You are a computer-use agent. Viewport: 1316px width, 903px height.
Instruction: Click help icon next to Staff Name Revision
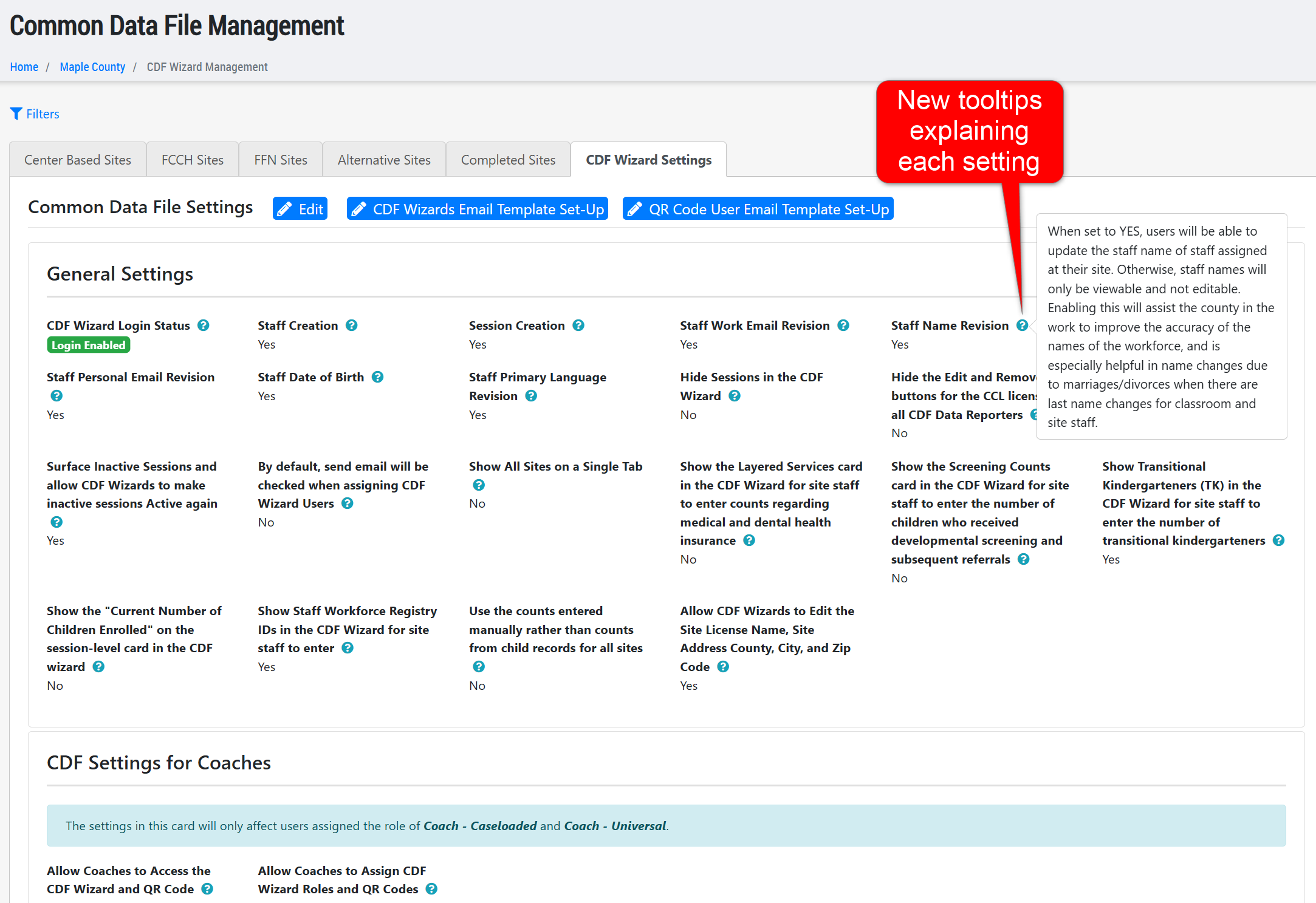coord(1022,325)
